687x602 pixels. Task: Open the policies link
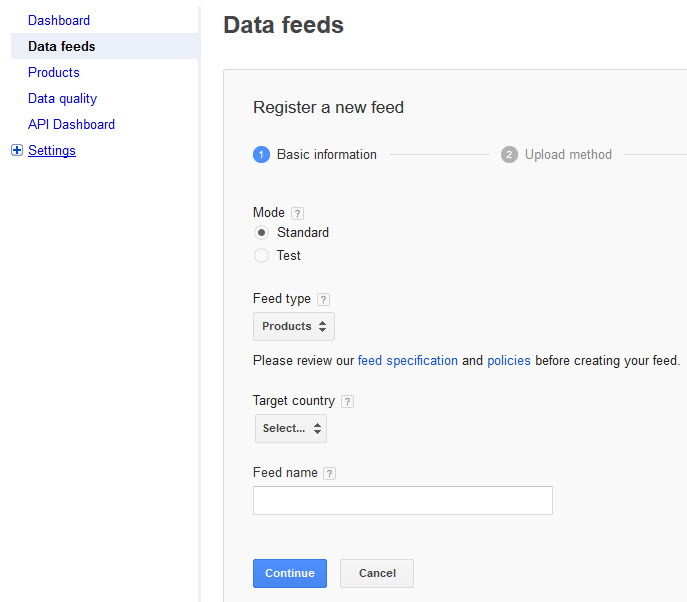(x=509, y=361)
